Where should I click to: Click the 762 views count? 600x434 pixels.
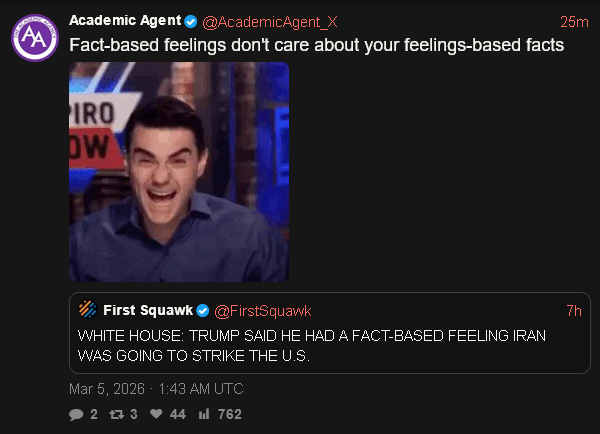click(x=230, y=414)
